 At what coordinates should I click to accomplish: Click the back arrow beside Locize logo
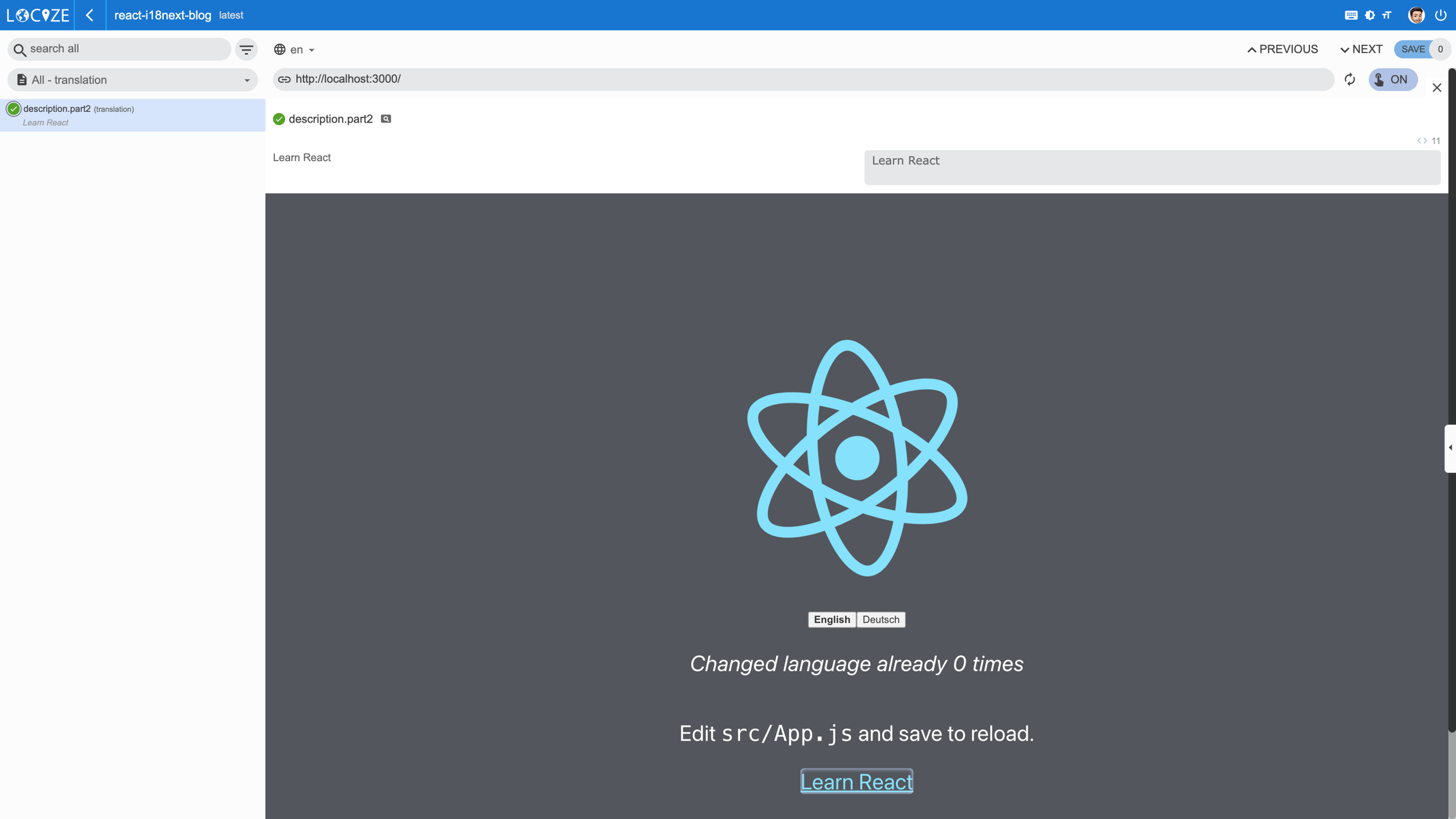[90, 15]
